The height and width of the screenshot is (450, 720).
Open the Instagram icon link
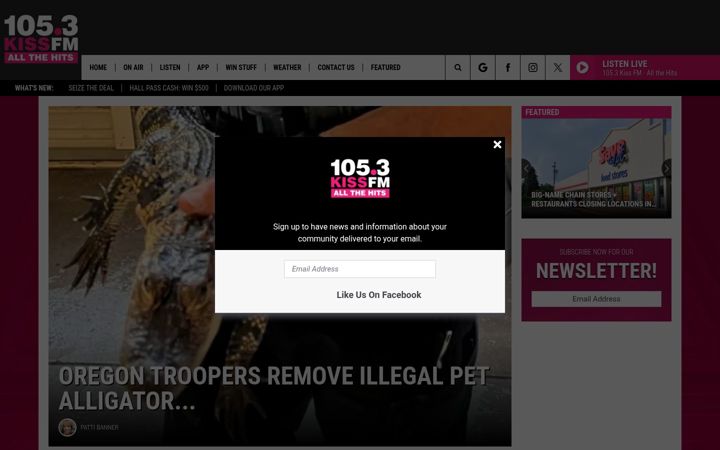click(533, 68)
